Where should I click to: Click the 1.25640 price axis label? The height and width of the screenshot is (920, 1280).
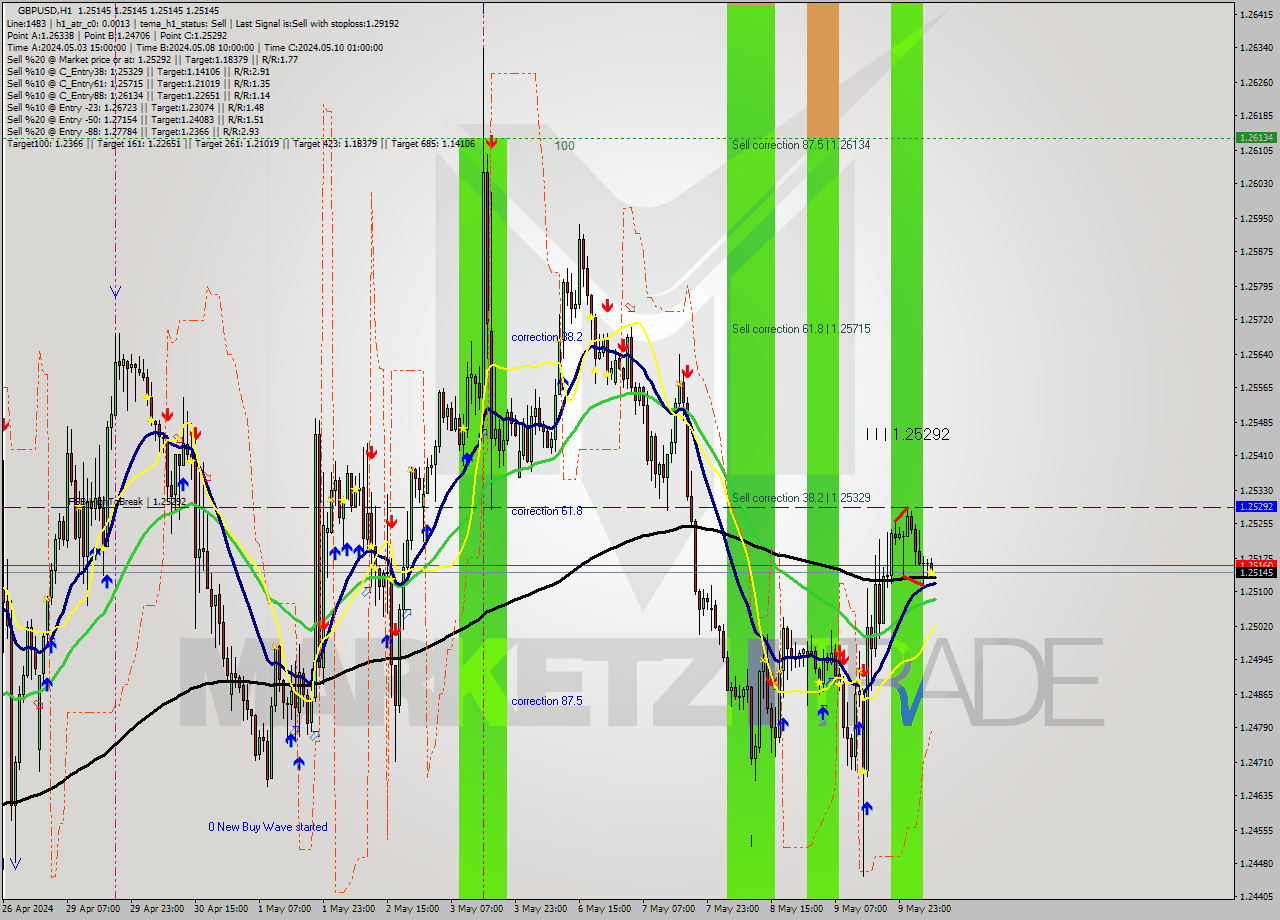(x=1256, y=355)
